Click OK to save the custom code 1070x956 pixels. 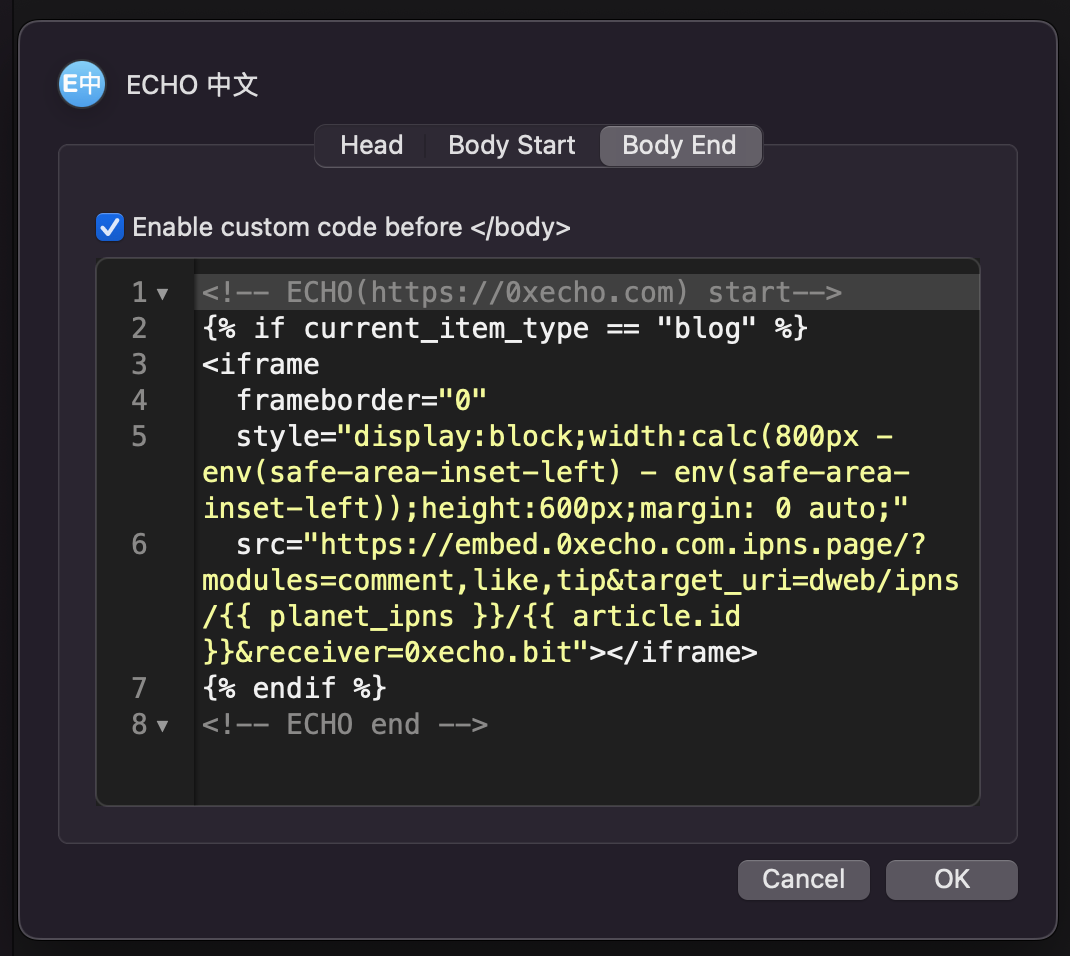tap(950, 879)
